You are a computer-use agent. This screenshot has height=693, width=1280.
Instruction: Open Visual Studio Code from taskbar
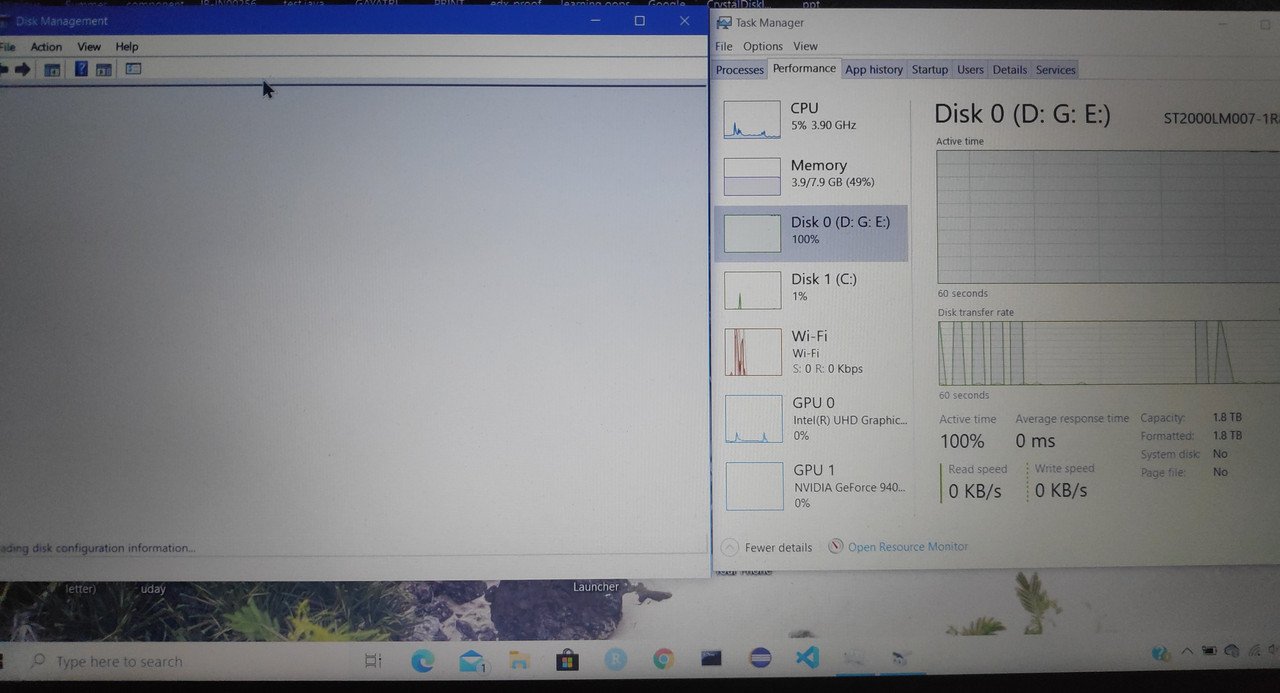(x=808, y=658)
